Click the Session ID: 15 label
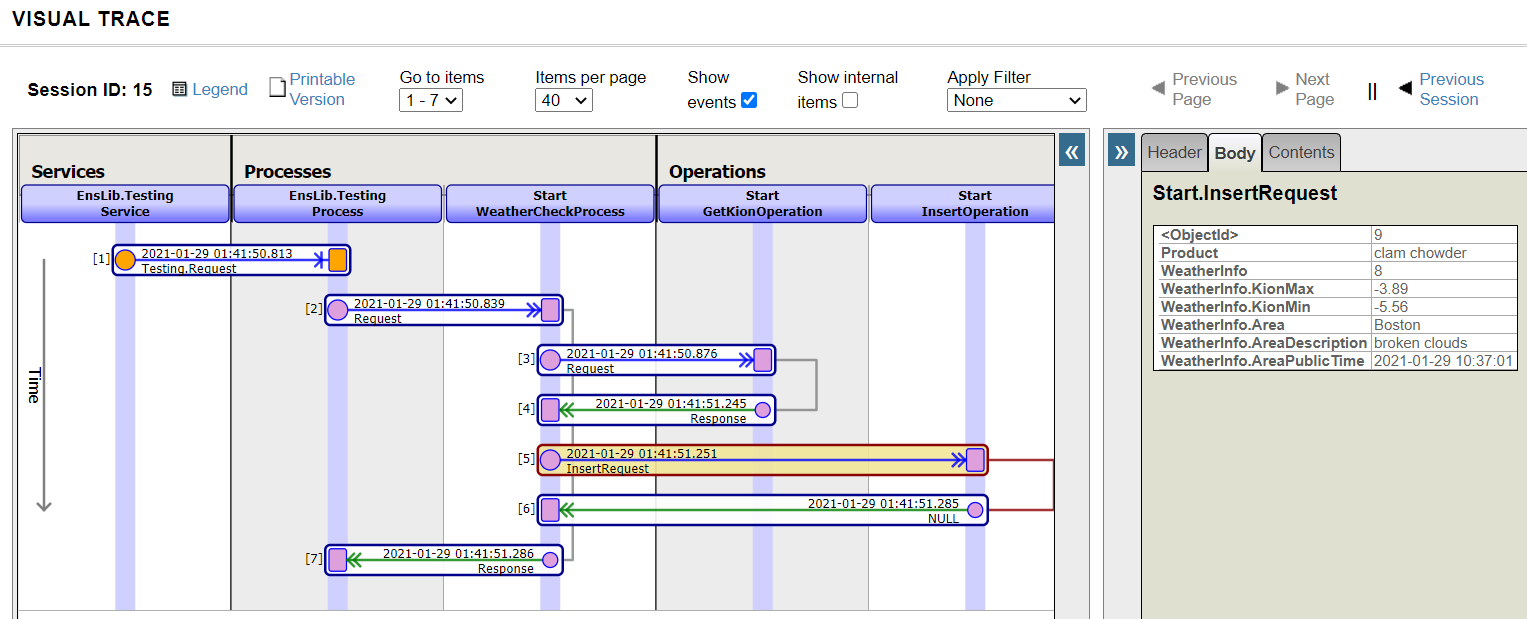The image size is (1527, 619). tap(90, 90)
